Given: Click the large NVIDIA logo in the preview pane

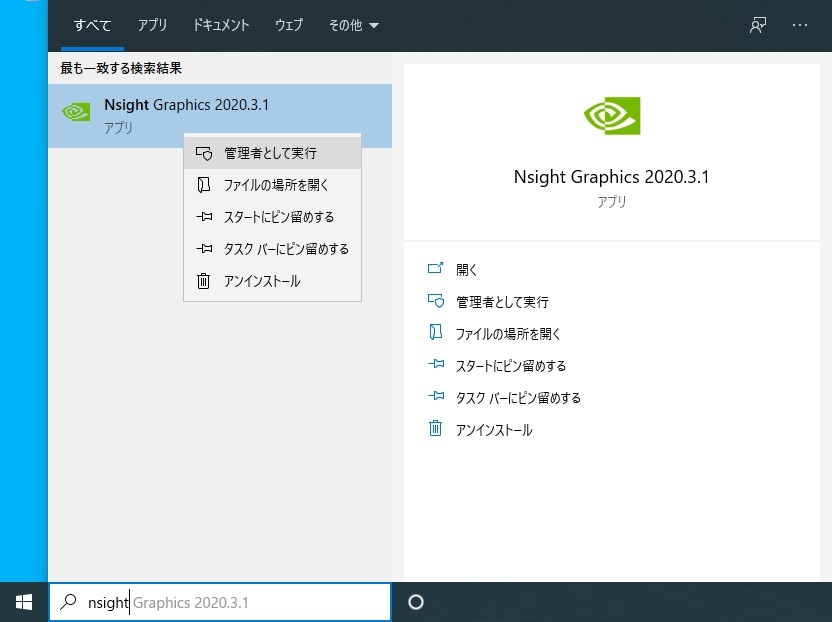Looking at the screenshot, I should [x=612, y=116].
